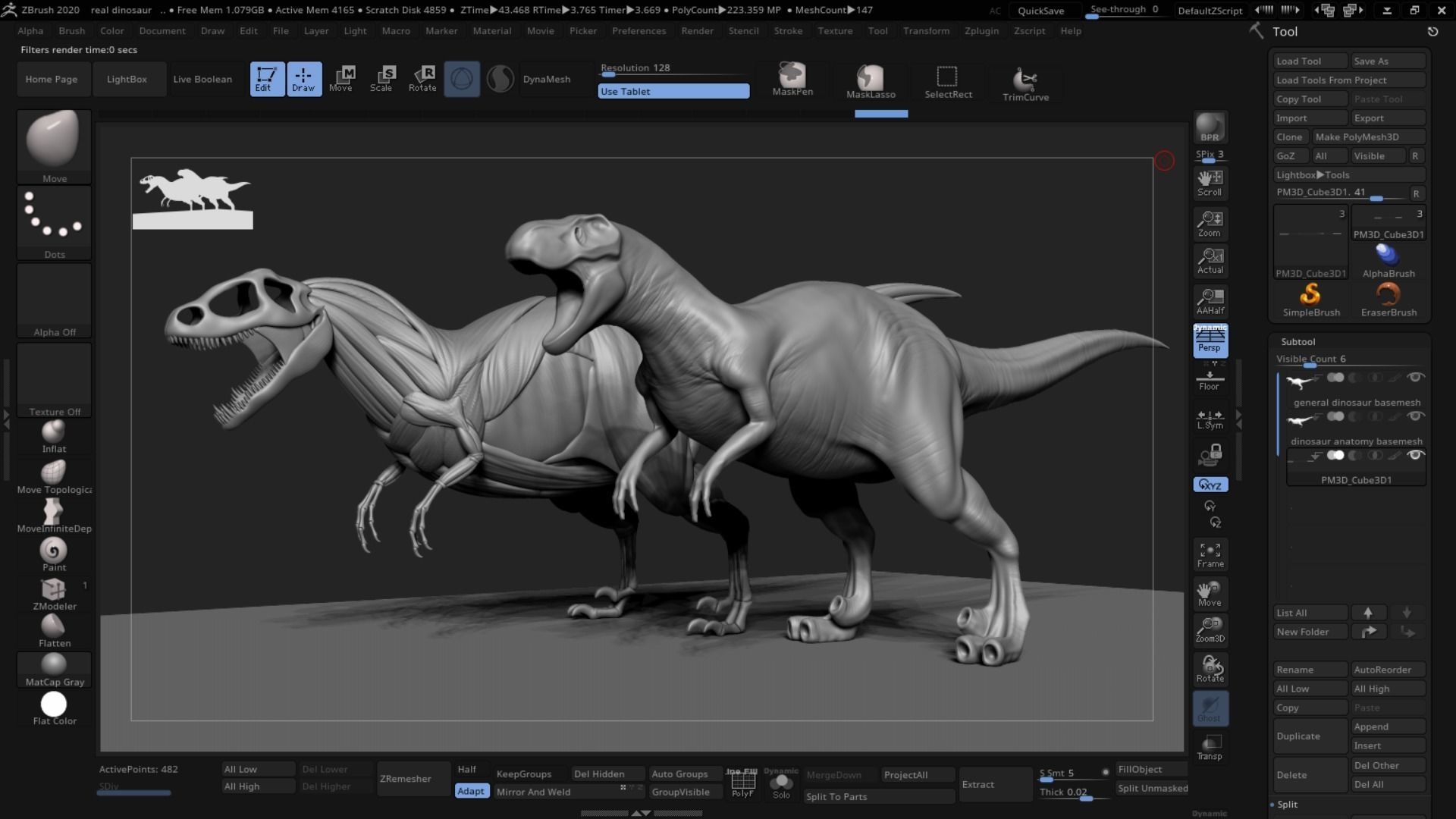
Task: Pick the EraserBrush tool
Action: pyautogui.click(x=1389, y=300)
